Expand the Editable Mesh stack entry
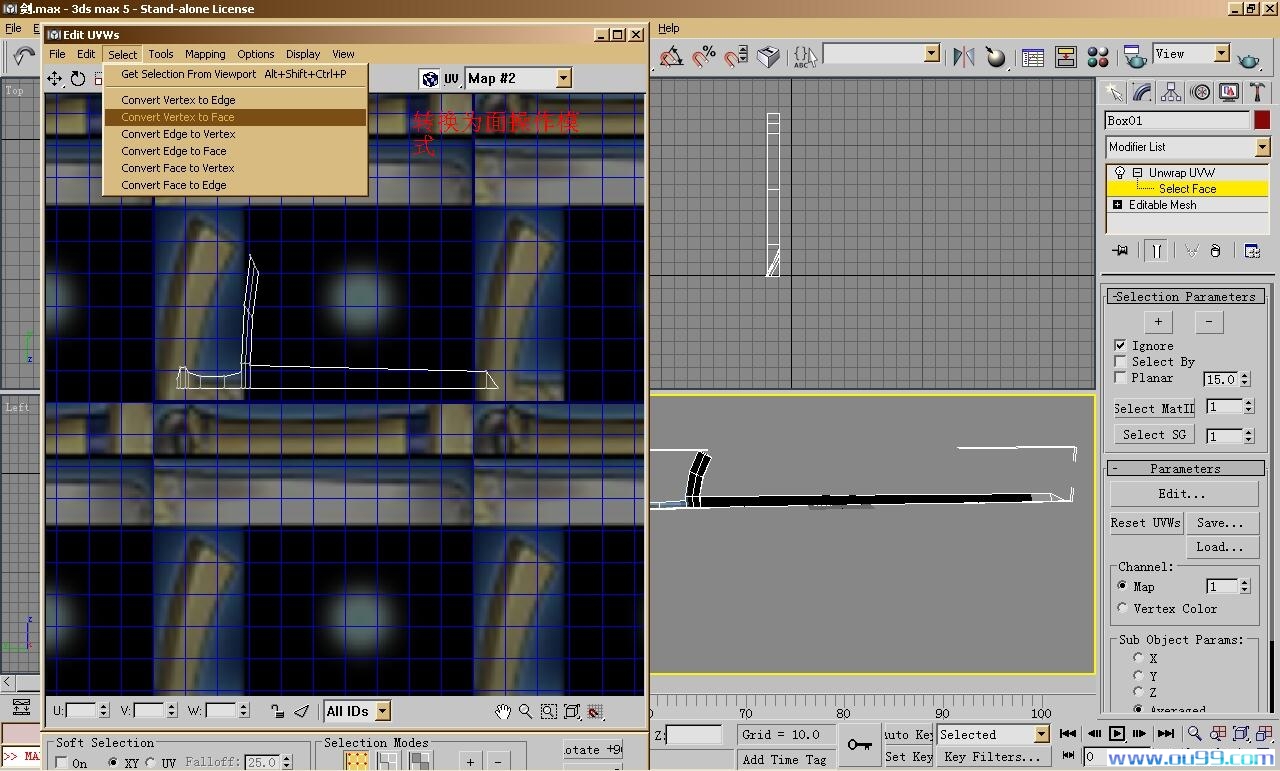Viewport: 1280px width, 771px height. (x=1118, y=205)
